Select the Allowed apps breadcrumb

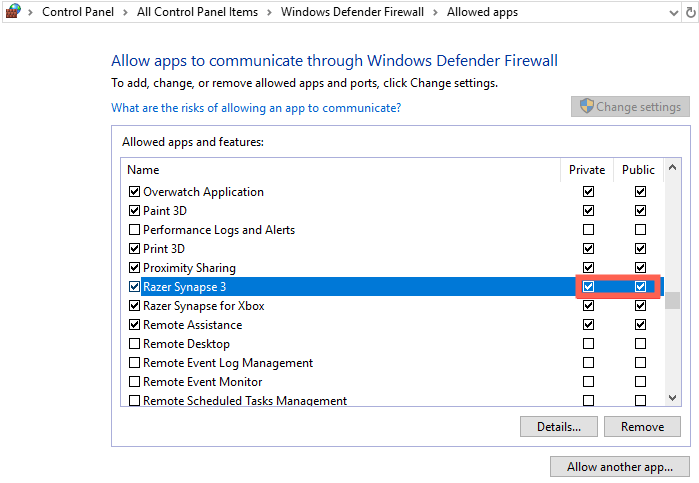(x=482, y=12)
